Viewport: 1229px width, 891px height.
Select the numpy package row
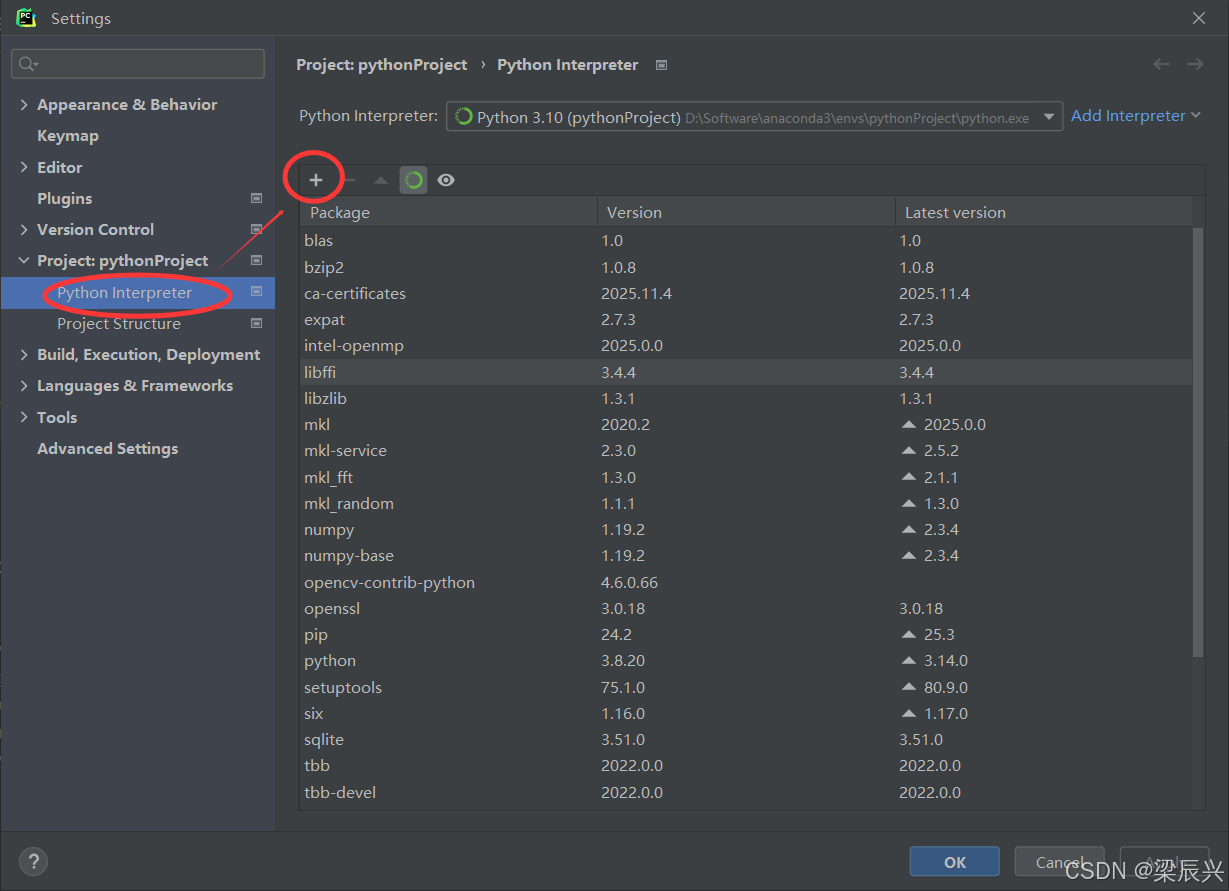pyautogui.click(x=746, y=529)
